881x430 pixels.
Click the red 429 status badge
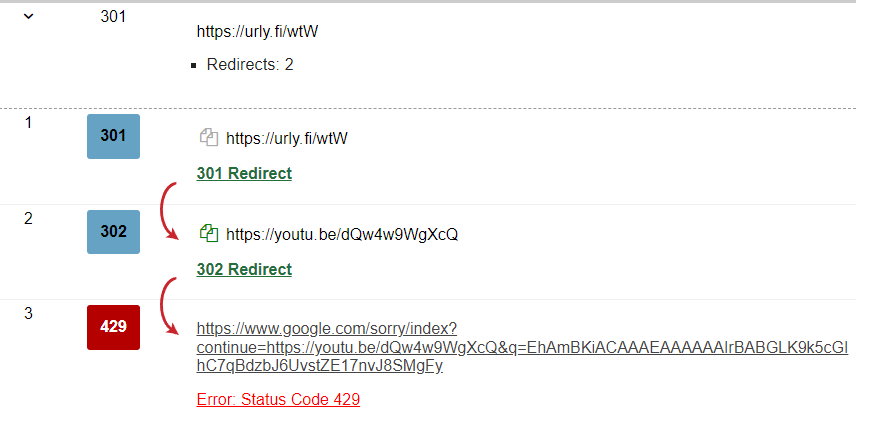(x=113, y=327)
